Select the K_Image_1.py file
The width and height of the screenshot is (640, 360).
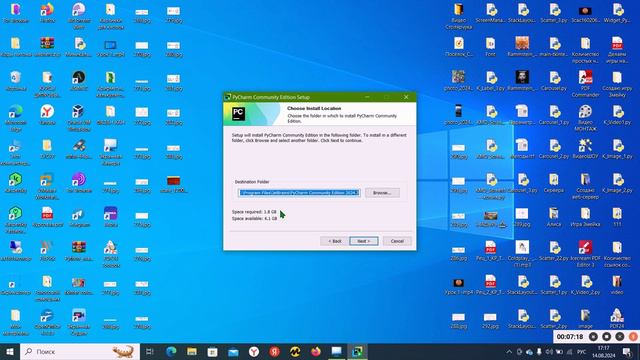point(617,149)
